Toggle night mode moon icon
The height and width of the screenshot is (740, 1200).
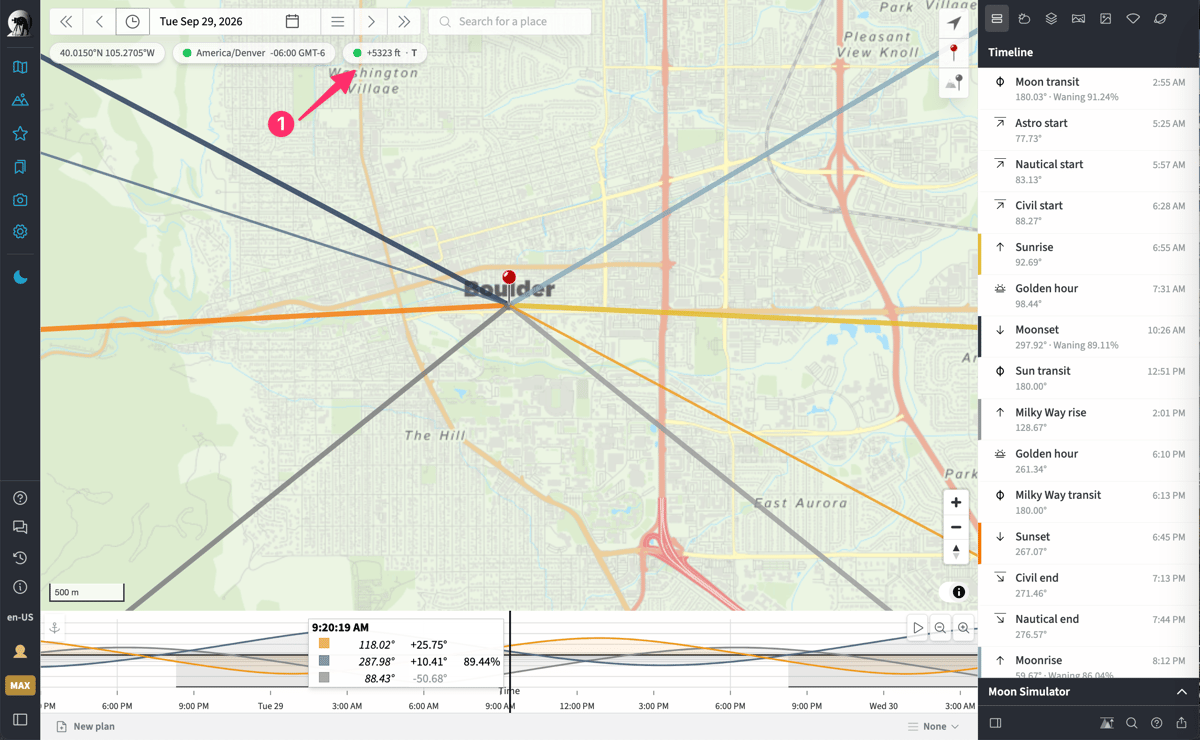coord(20,278)
